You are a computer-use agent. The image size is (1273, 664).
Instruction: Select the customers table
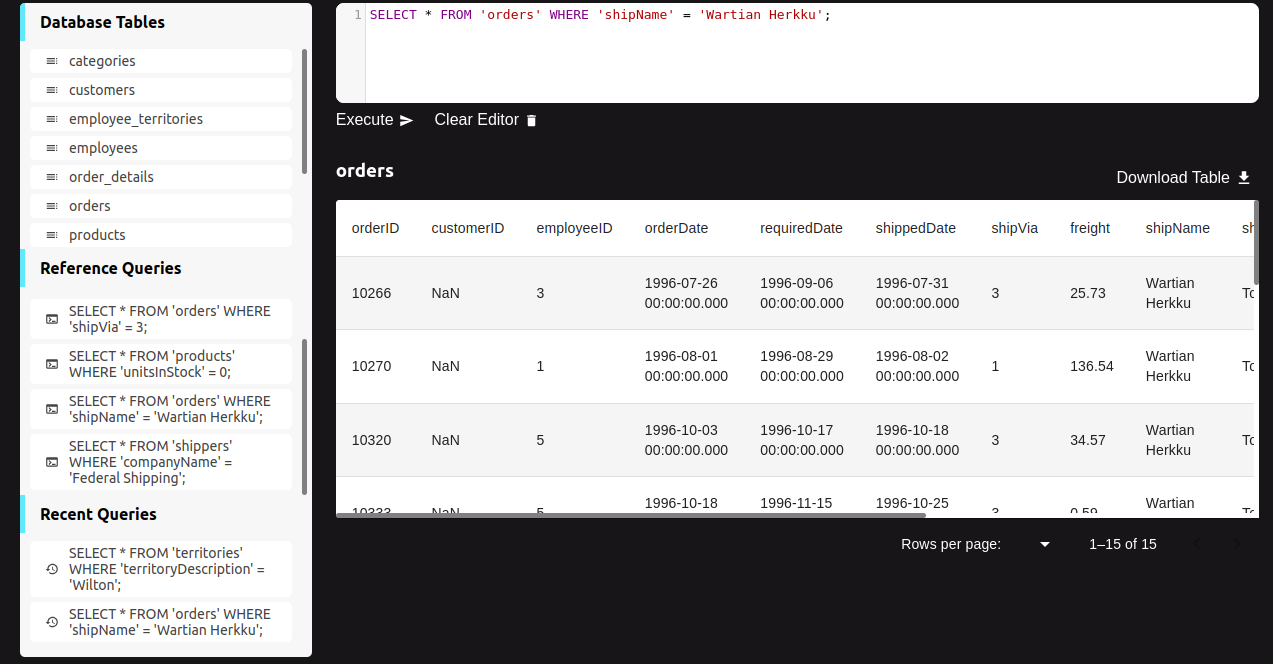pos(161,90)
